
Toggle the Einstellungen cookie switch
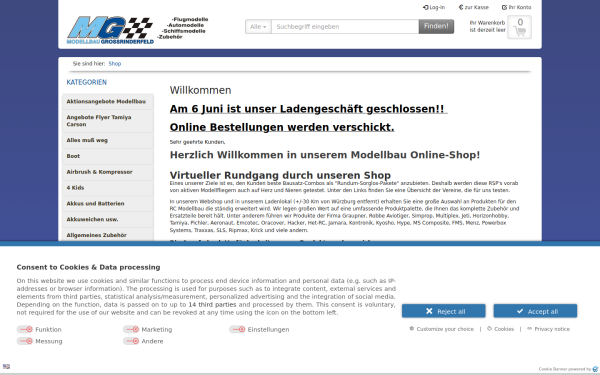point(237,329)
